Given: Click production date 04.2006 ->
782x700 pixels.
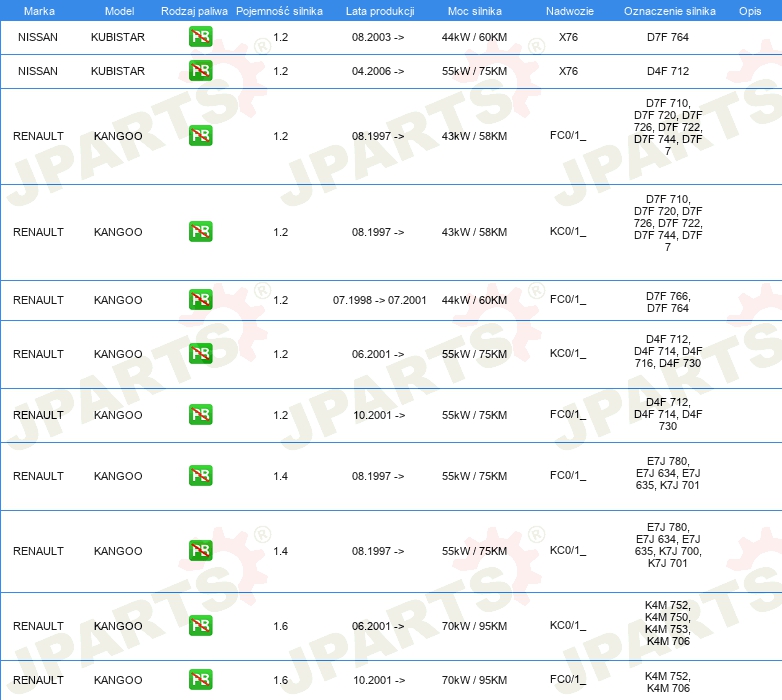Looking at the screenshot, I should (378, 71).
